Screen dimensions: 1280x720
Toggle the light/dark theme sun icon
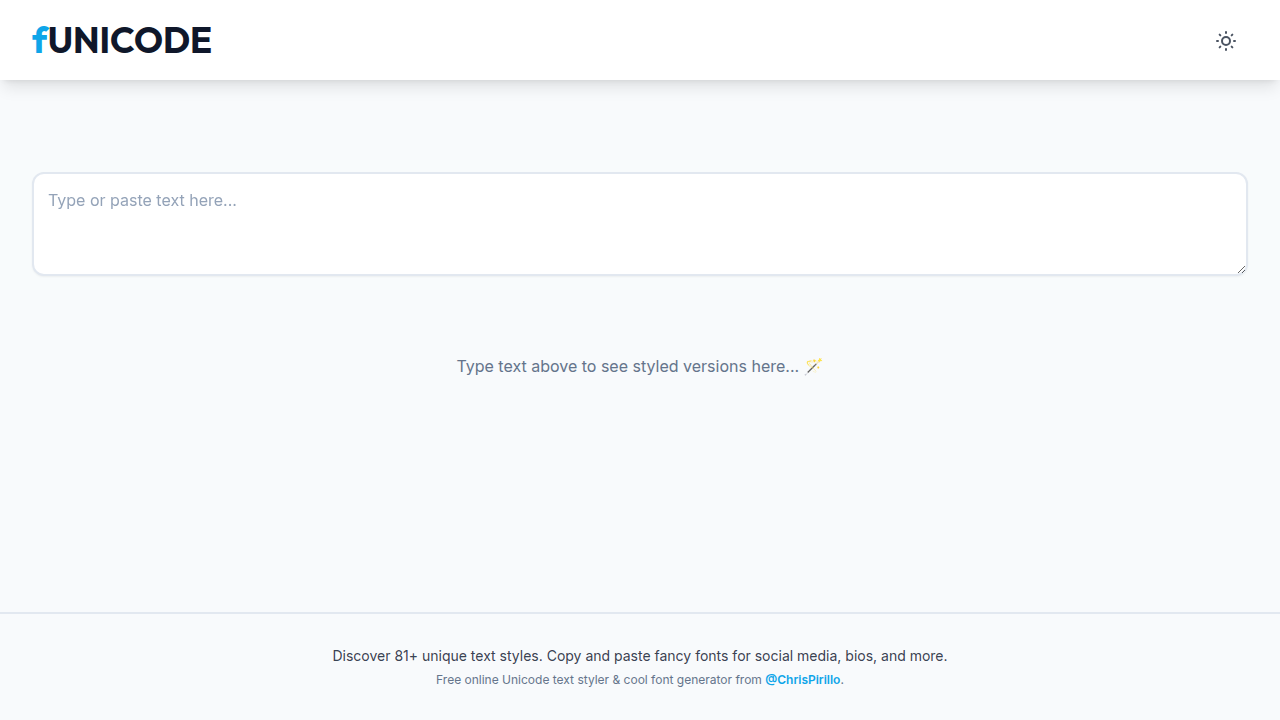point(1226,41)
